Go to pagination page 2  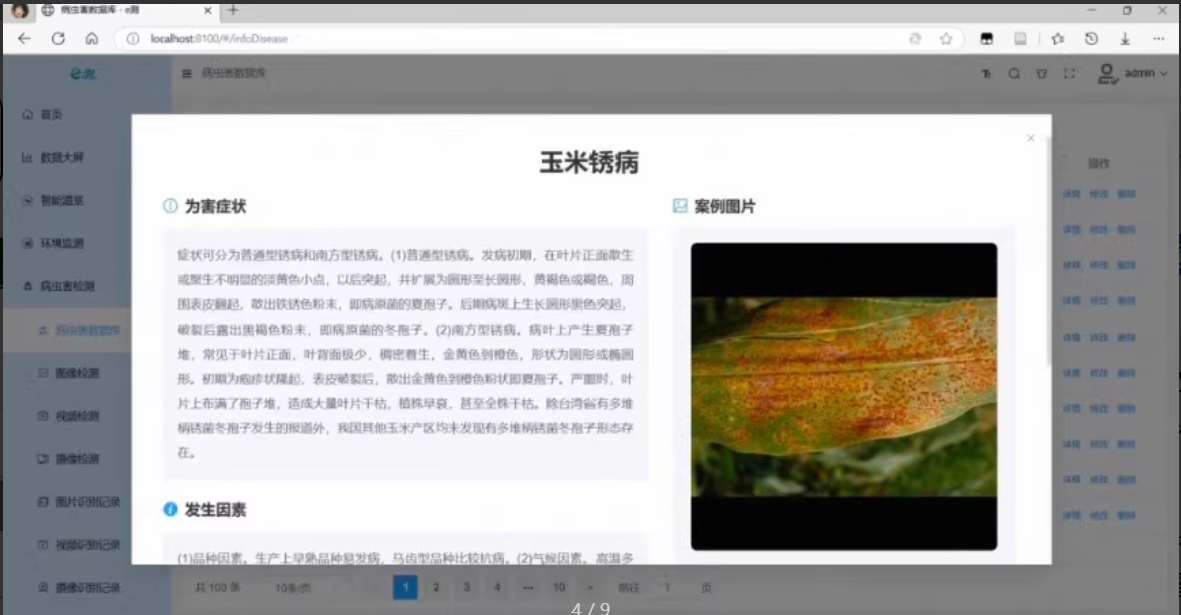436,587
